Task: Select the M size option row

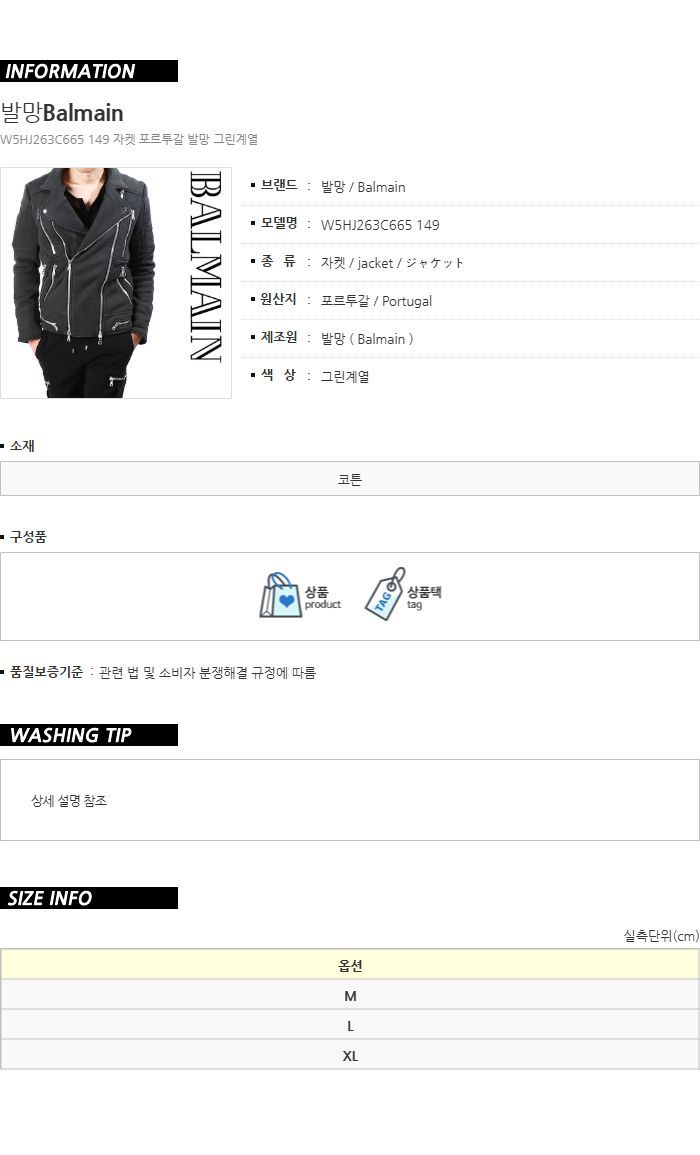Action: click(x=350, y=996)
